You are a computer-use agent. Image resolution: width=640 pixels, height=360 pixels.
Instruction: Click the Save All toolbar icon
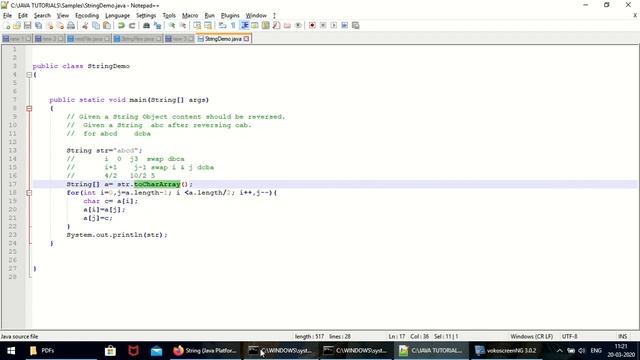tap(38, 25)
